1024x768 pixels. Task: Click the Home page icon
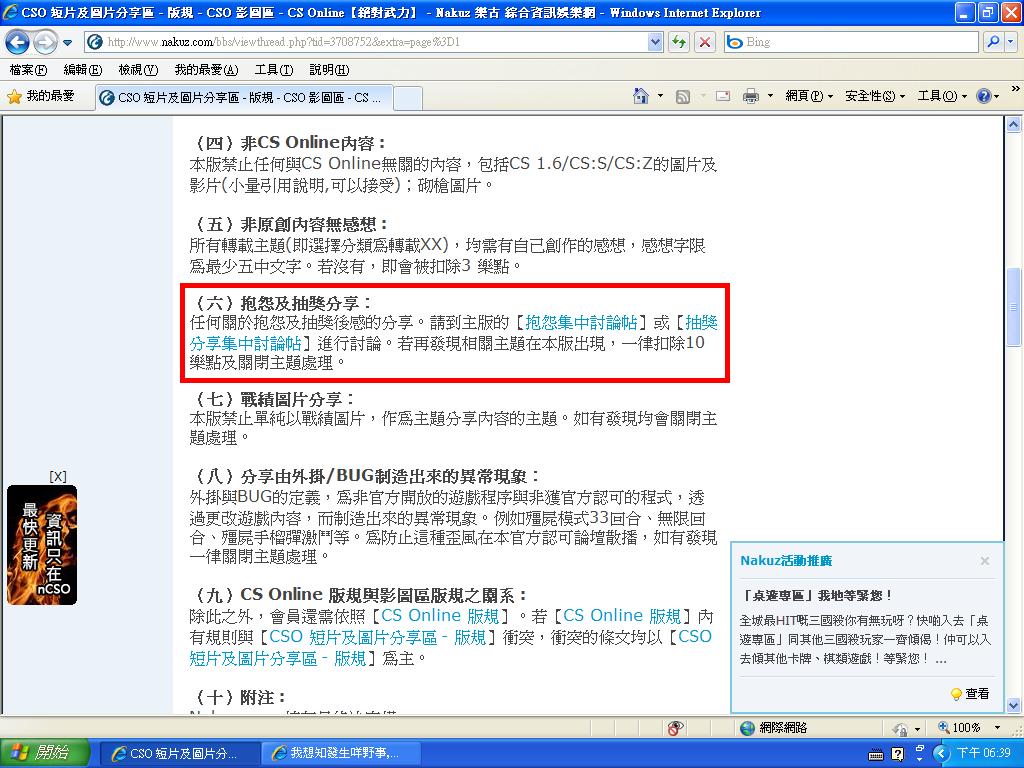(x=641, y=97)
